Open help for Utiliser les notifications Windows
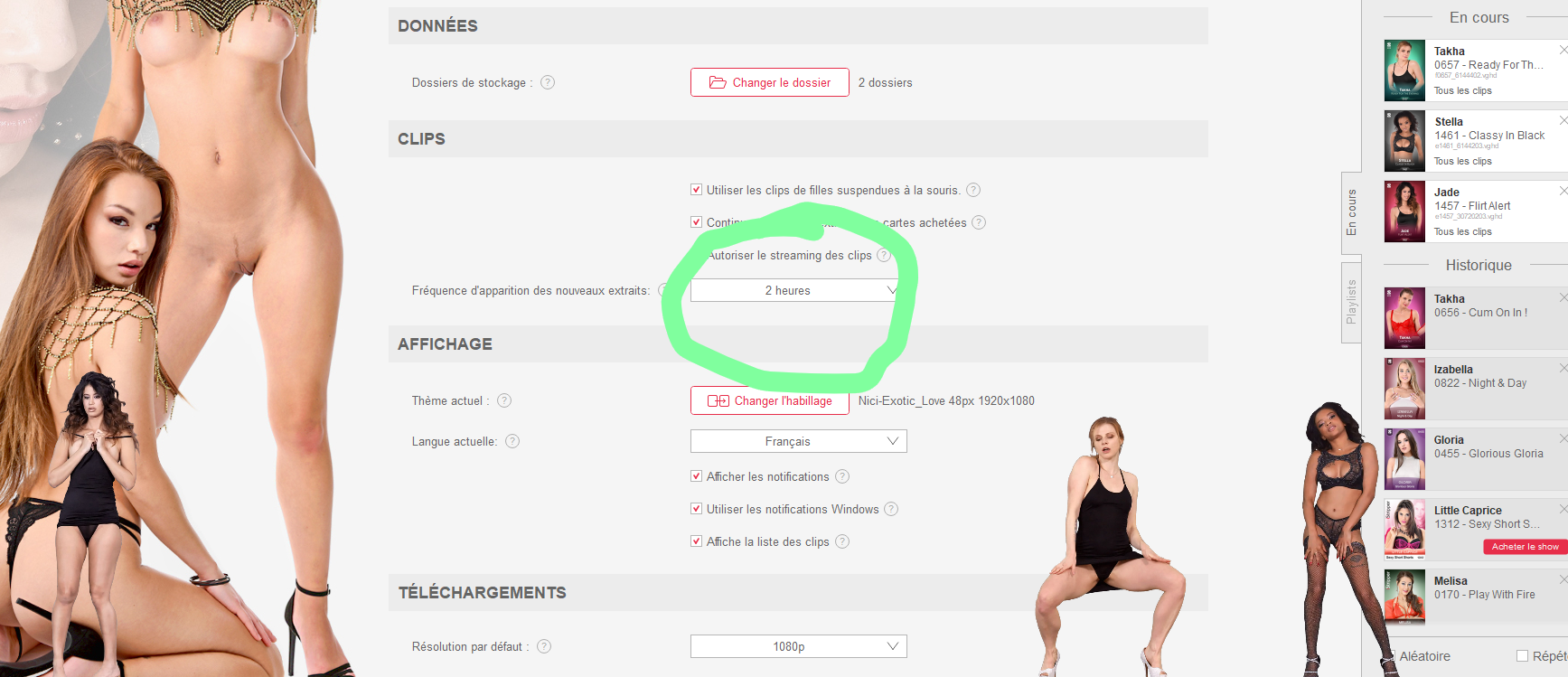Viewport: 1568px width, 677px height. [x=891, y=509]
